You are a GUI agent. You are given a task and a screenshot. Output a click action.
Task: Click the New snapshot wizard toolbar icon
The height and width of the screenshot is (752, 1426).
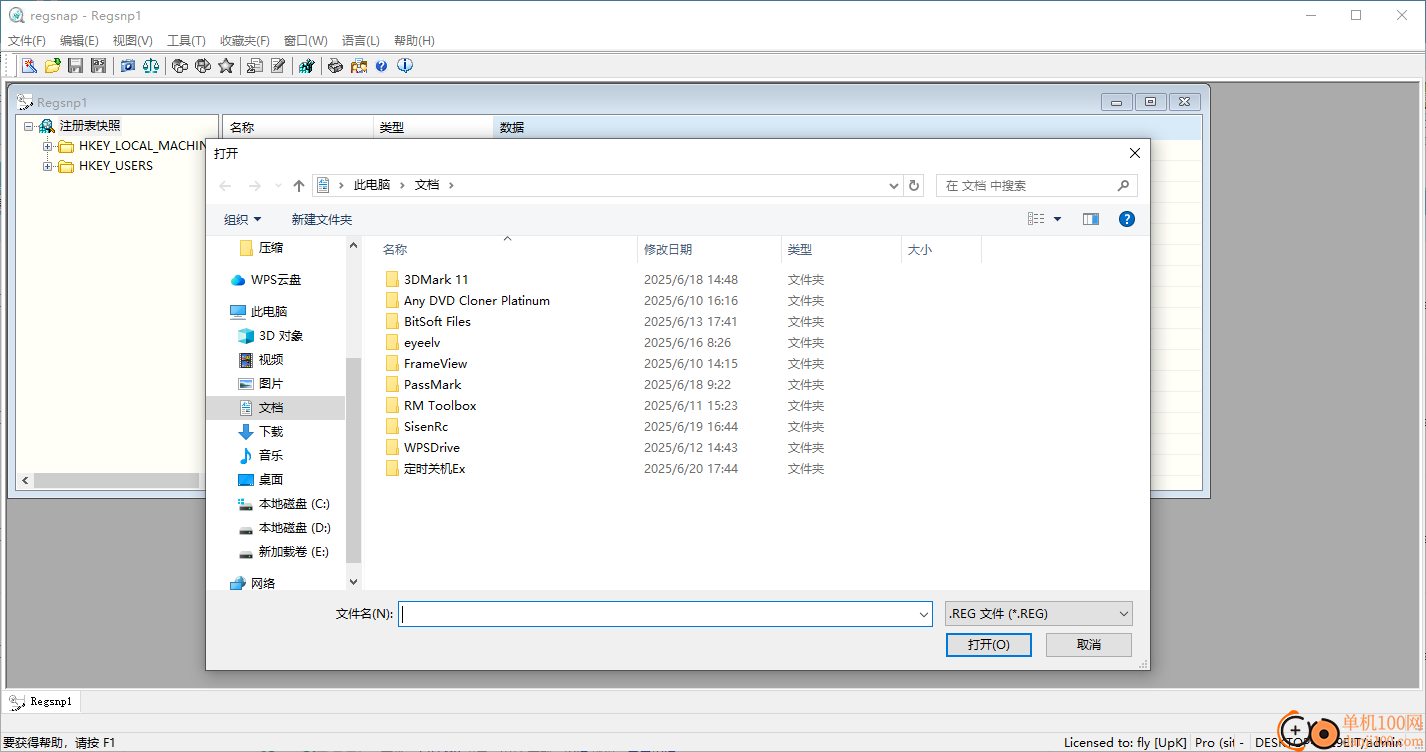click(x=30, y=66)
